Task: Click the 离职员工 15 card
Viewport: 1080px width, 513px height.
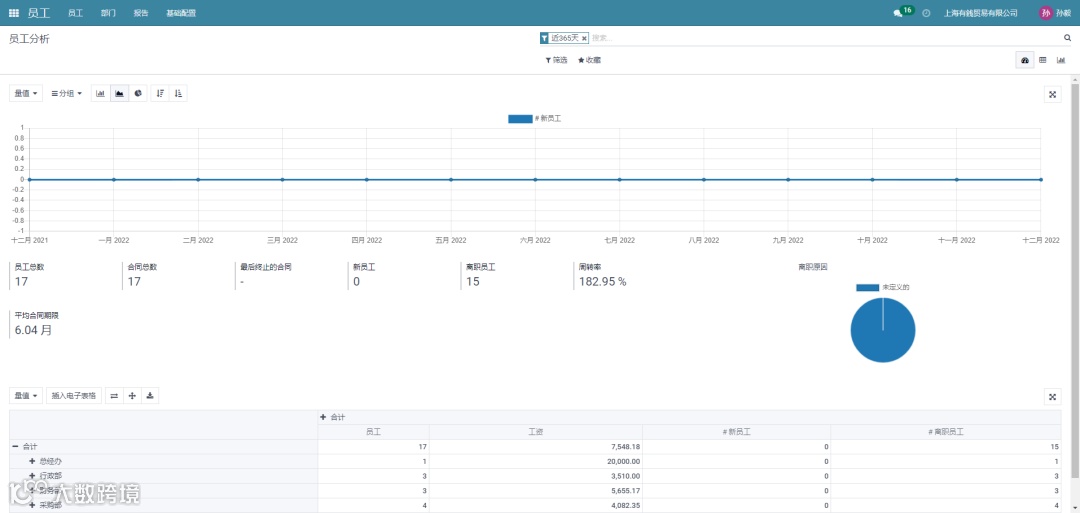Action: click(x=515, y=275)
